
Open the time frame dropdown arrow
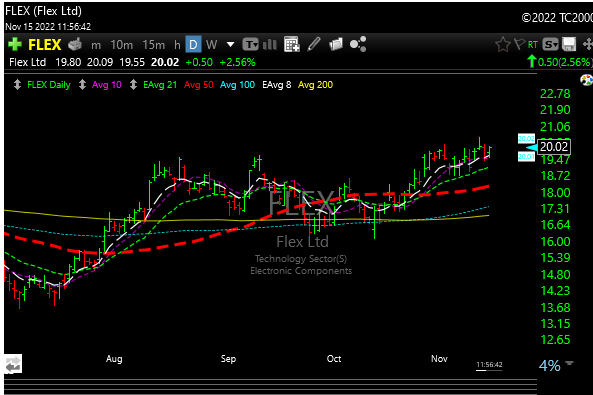pyautogui.click(x=230, y=45)
